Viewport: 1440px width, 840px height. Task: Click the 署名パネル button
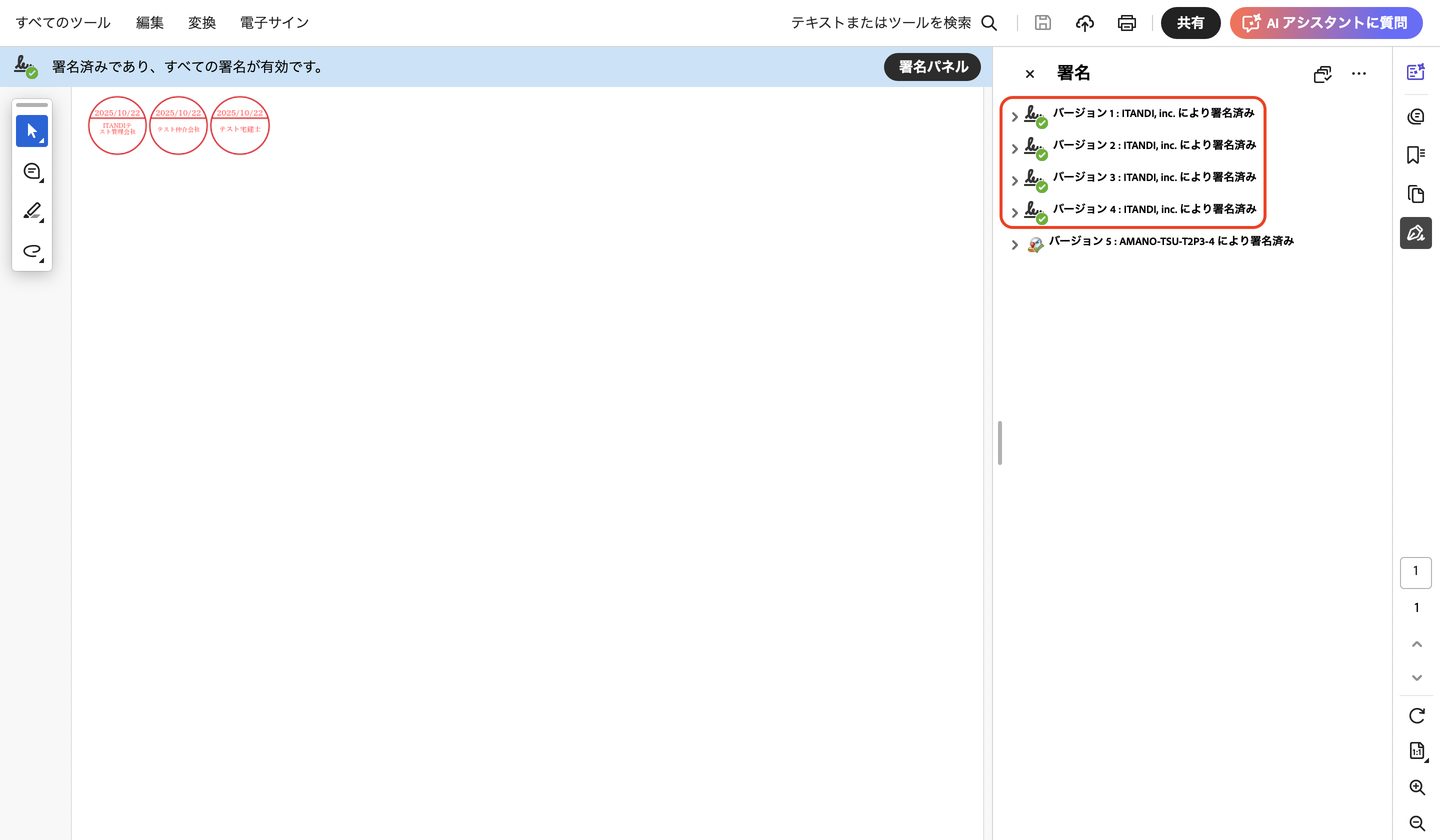coord(932,67)
